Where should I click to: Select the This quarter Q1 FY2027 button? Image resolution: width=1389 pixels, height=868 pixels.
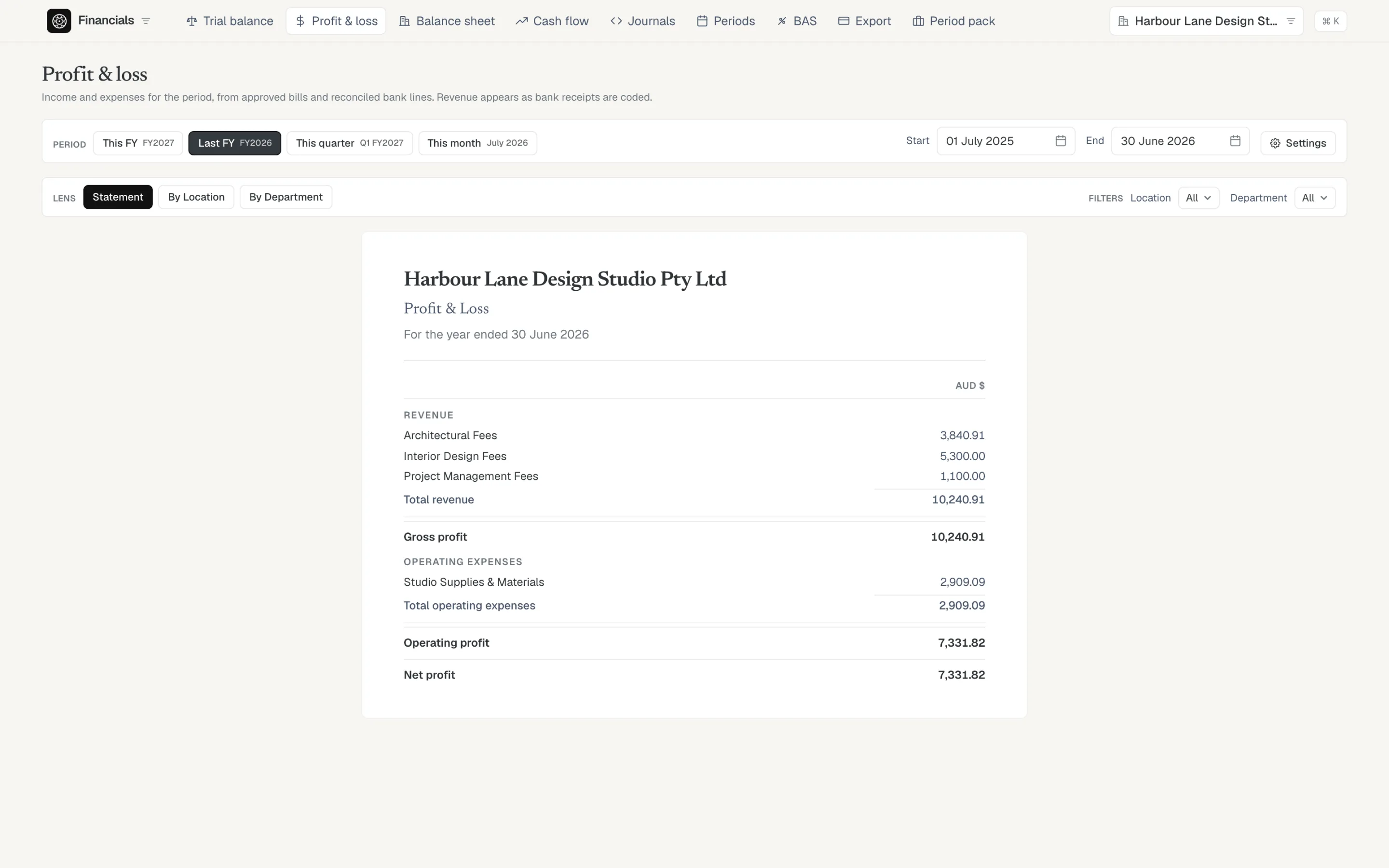[350, 143]
